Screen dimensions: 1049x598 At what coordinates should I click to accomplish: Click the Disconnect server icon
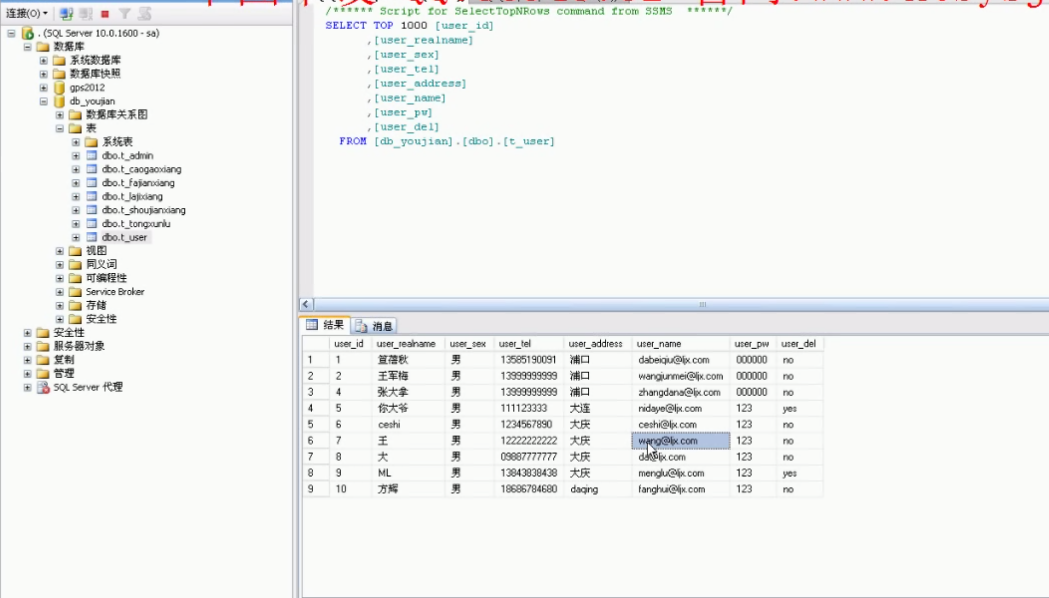tap(85, 14)
